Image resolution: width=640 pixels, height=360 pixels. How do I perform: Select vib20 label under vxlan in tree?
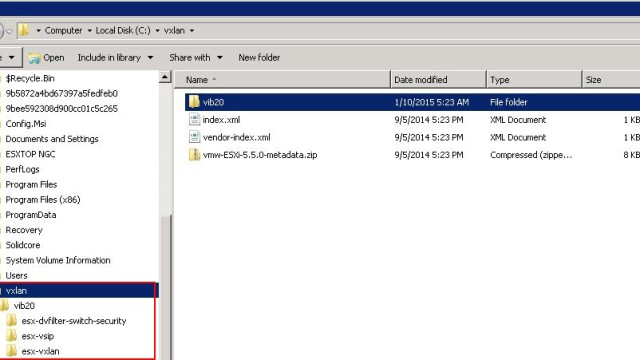[x=24, y=305]
